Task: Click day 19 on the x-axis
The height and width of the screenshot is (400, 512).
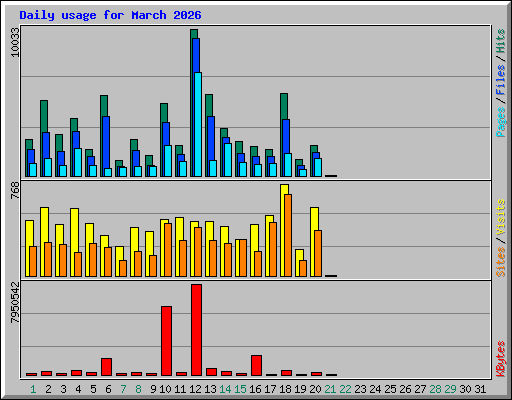Action: coord(300,389)
